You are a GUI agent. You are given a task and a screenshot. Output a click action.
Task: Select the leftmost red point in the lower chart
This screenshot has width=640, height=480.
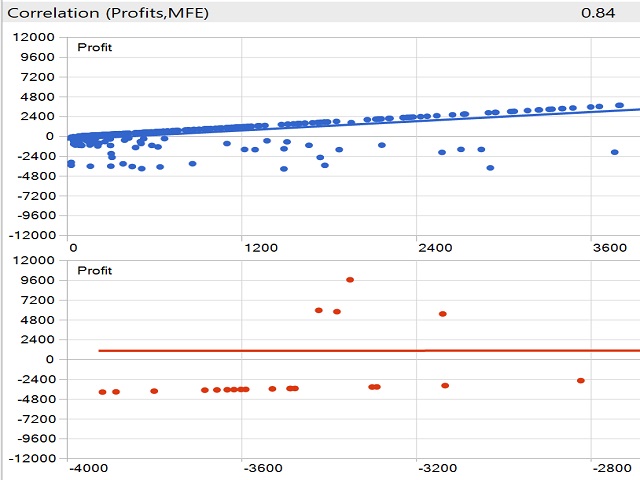[103, 392]
